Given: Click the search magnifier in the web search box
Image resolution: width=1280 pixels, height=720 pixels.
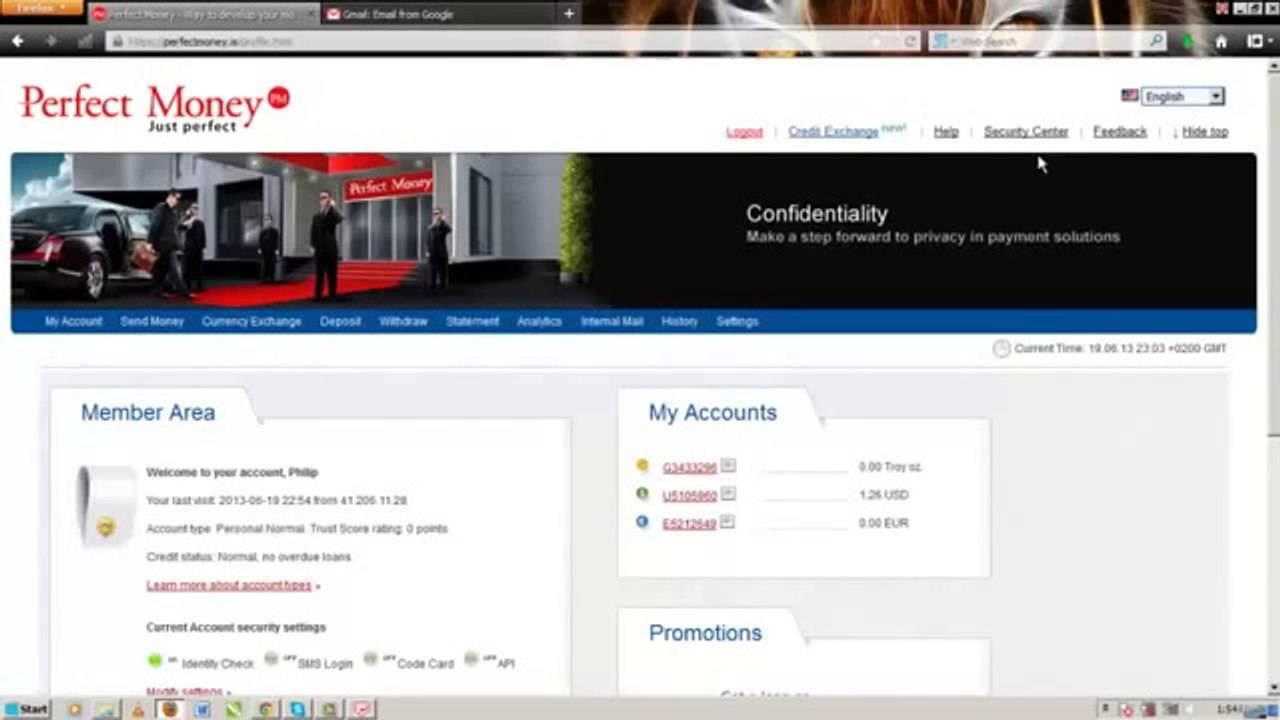Looking at the screenshot, I should click(1156, 41).
